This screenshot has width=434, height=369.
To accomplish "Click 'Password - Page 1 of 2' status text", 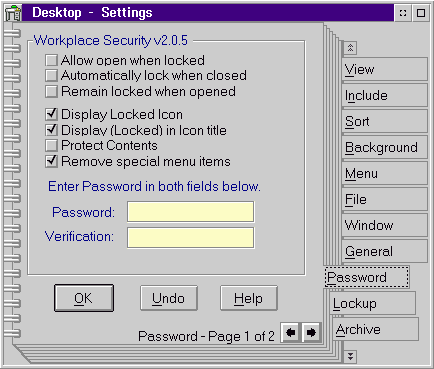I will 206,336.
